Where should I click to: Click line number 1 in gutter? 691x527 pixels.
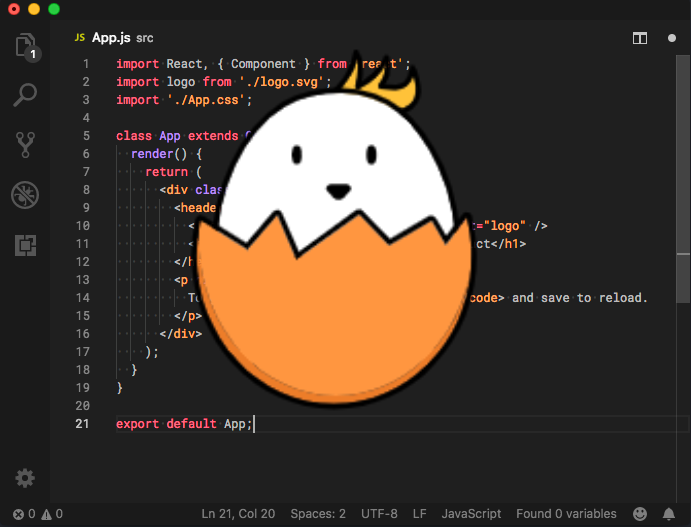coord(86,64)
